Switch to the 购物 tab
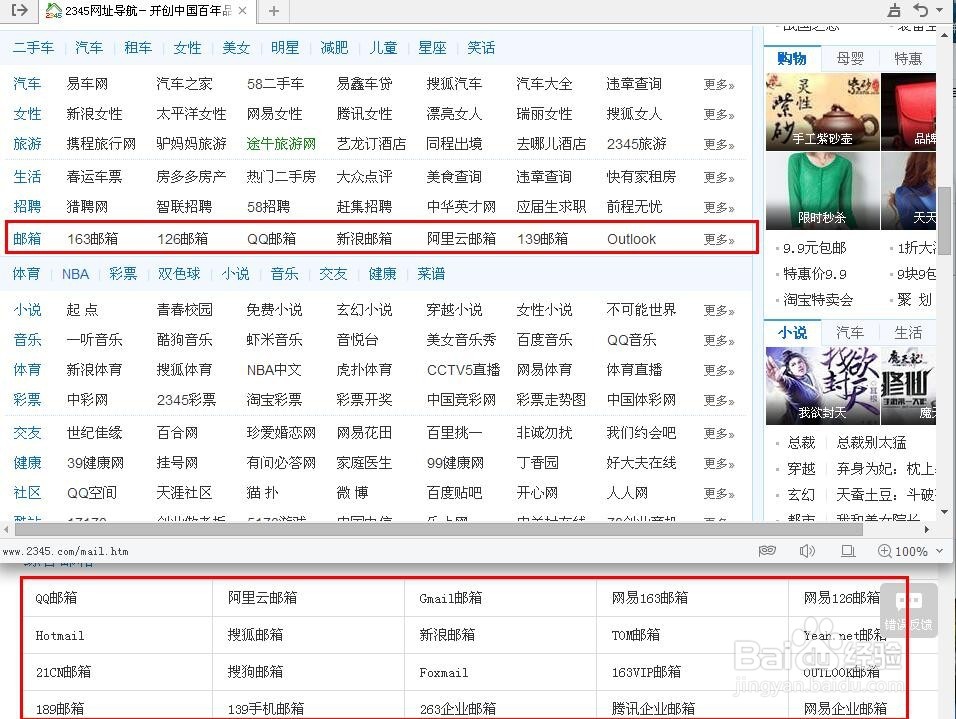The image size is (956, 719). click(792, 59)
